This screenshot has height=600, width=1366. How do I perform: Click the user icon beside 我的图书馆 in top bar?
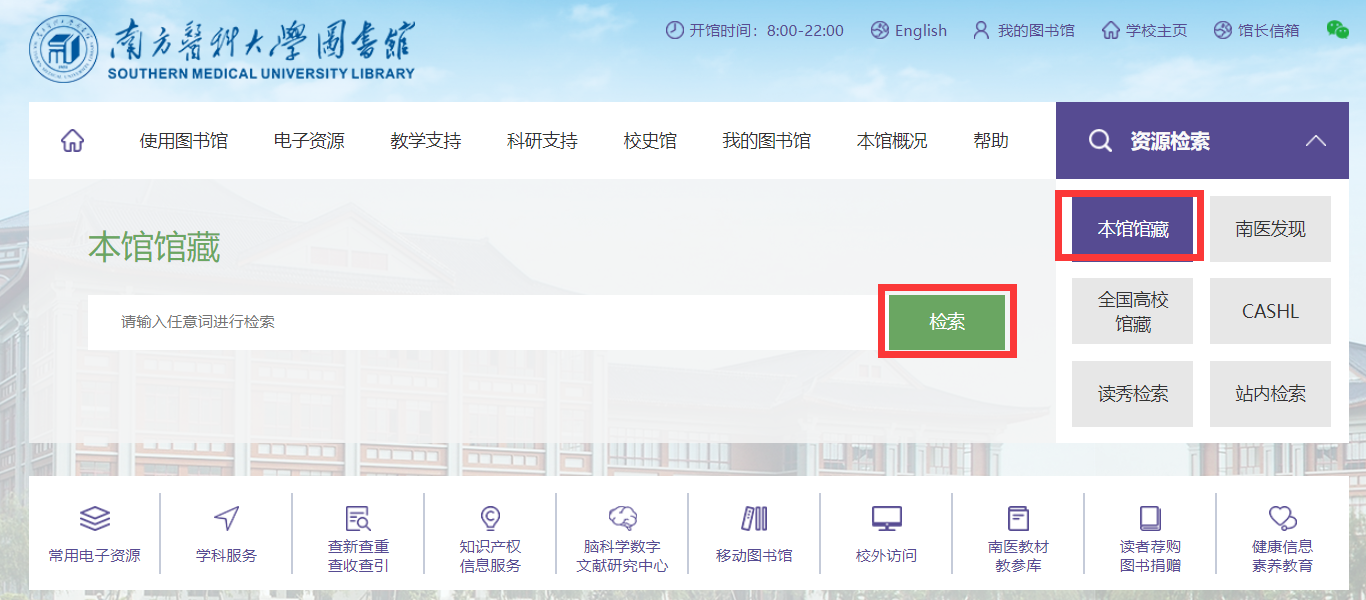coord(981,30)
